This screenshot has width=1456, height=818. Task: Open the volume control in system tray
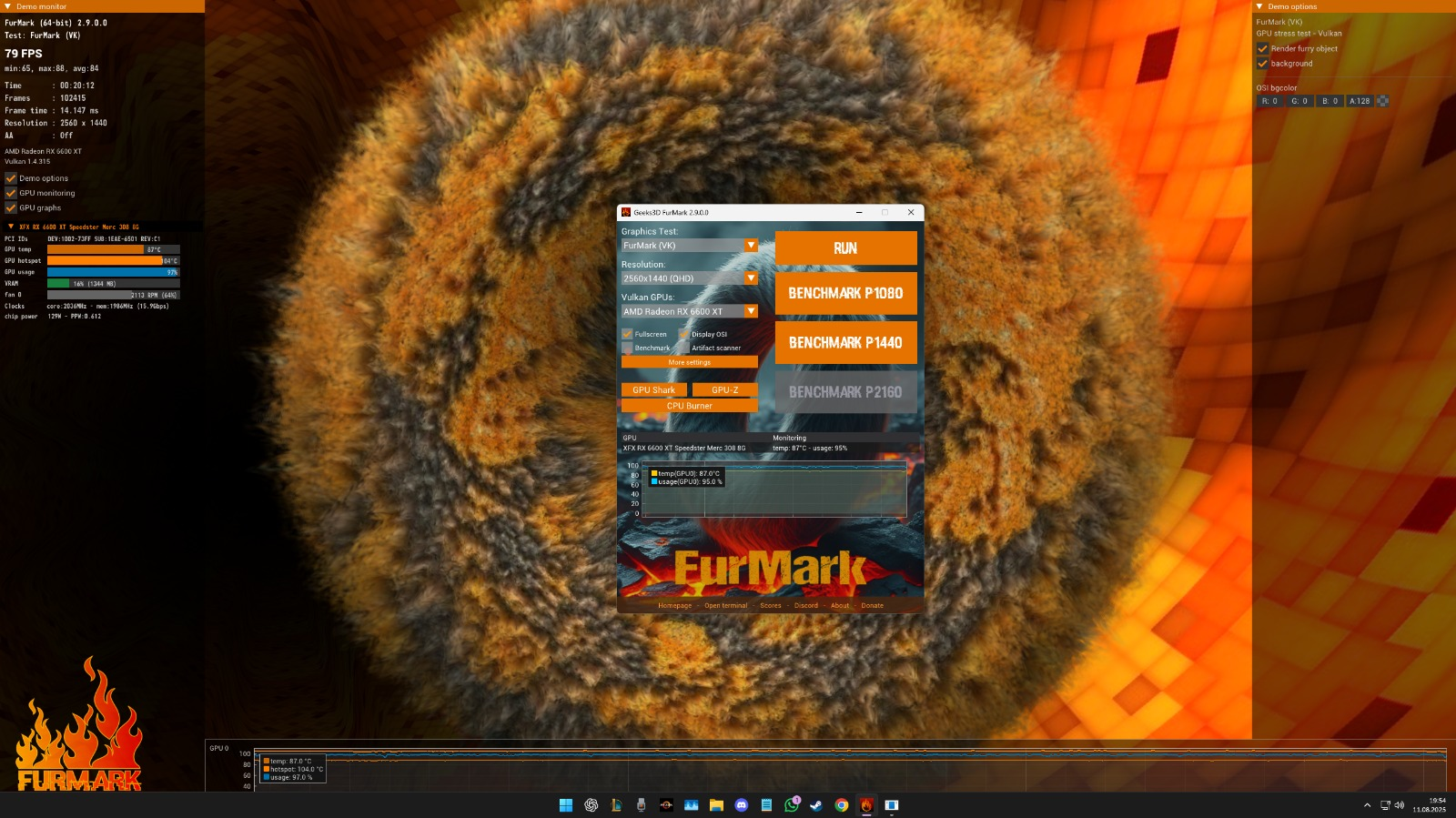tap(1400, 805)
